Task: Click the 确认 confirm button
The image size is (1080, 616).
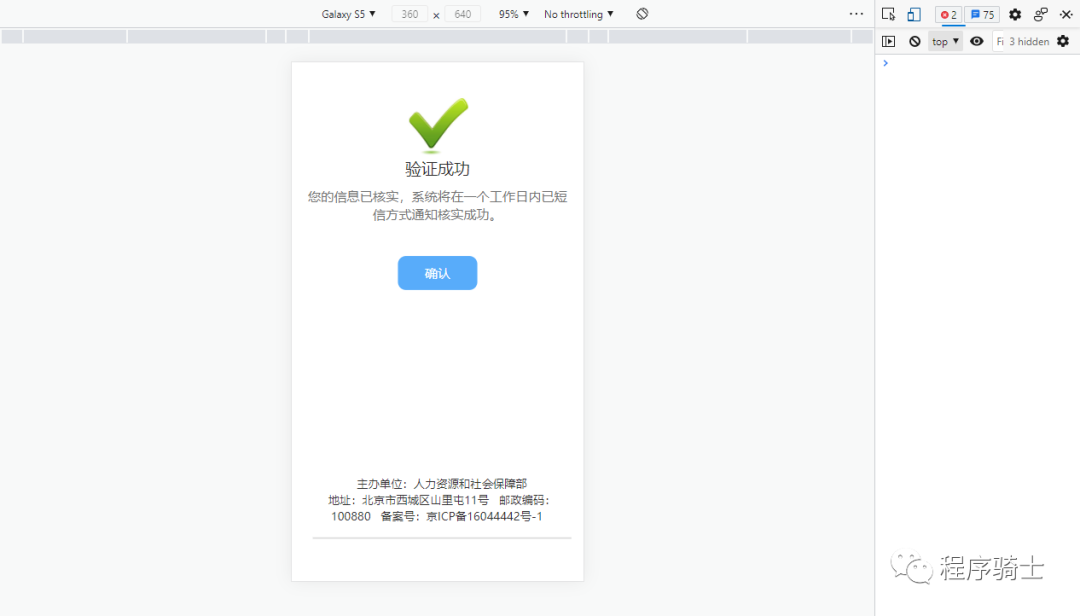Action: (437, 272)
